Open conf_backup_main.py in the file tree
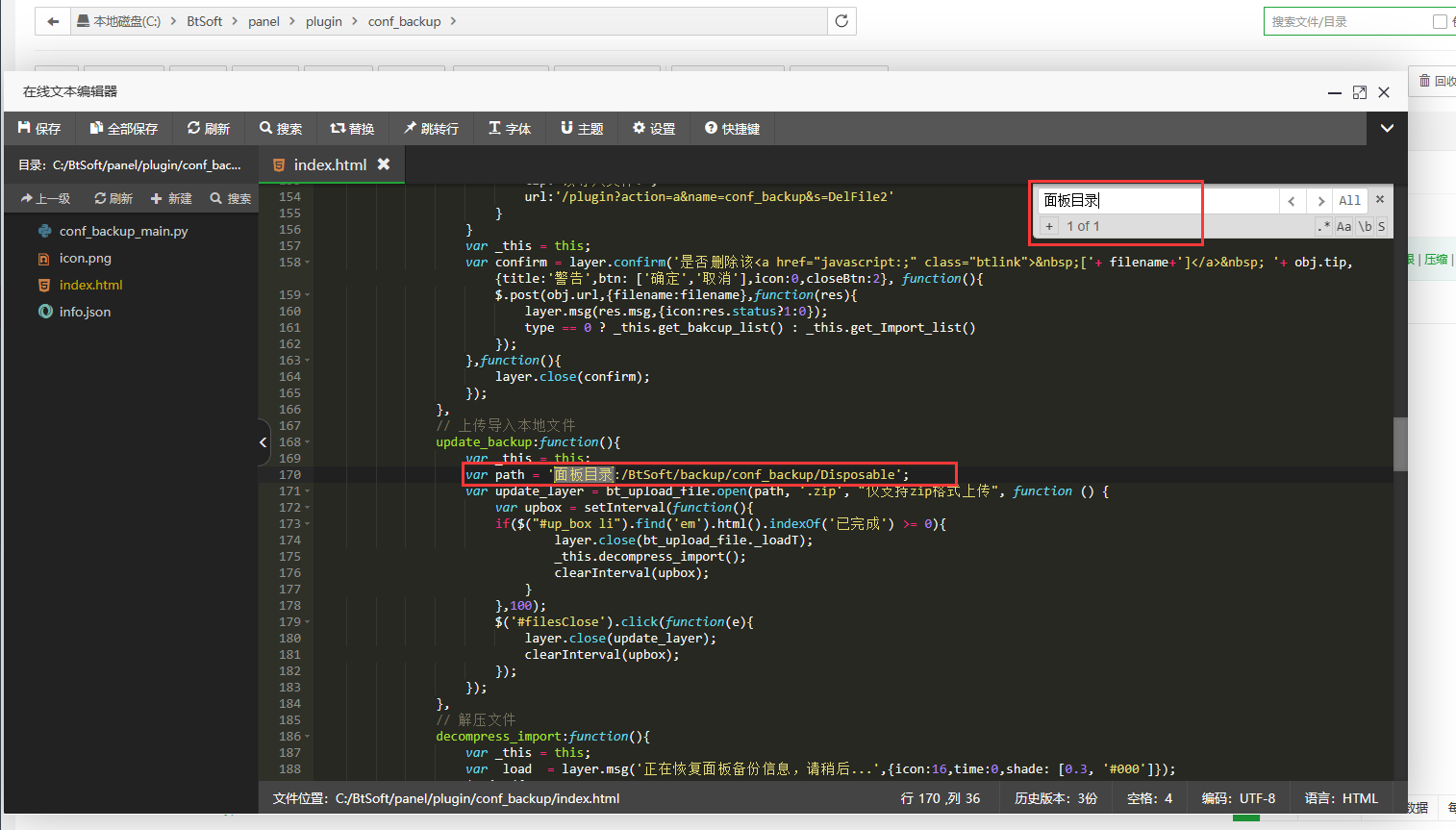The width and height of the screenshot is (1456, 830). (123, 231)
